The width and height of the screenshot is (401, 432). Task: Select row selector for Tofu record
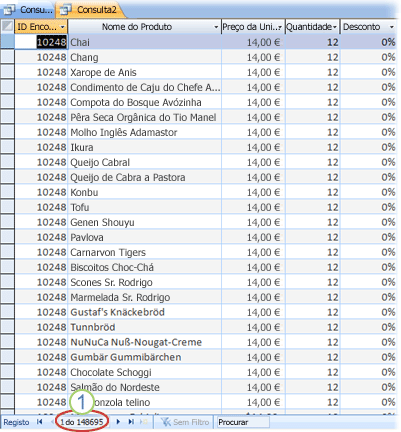7,207
